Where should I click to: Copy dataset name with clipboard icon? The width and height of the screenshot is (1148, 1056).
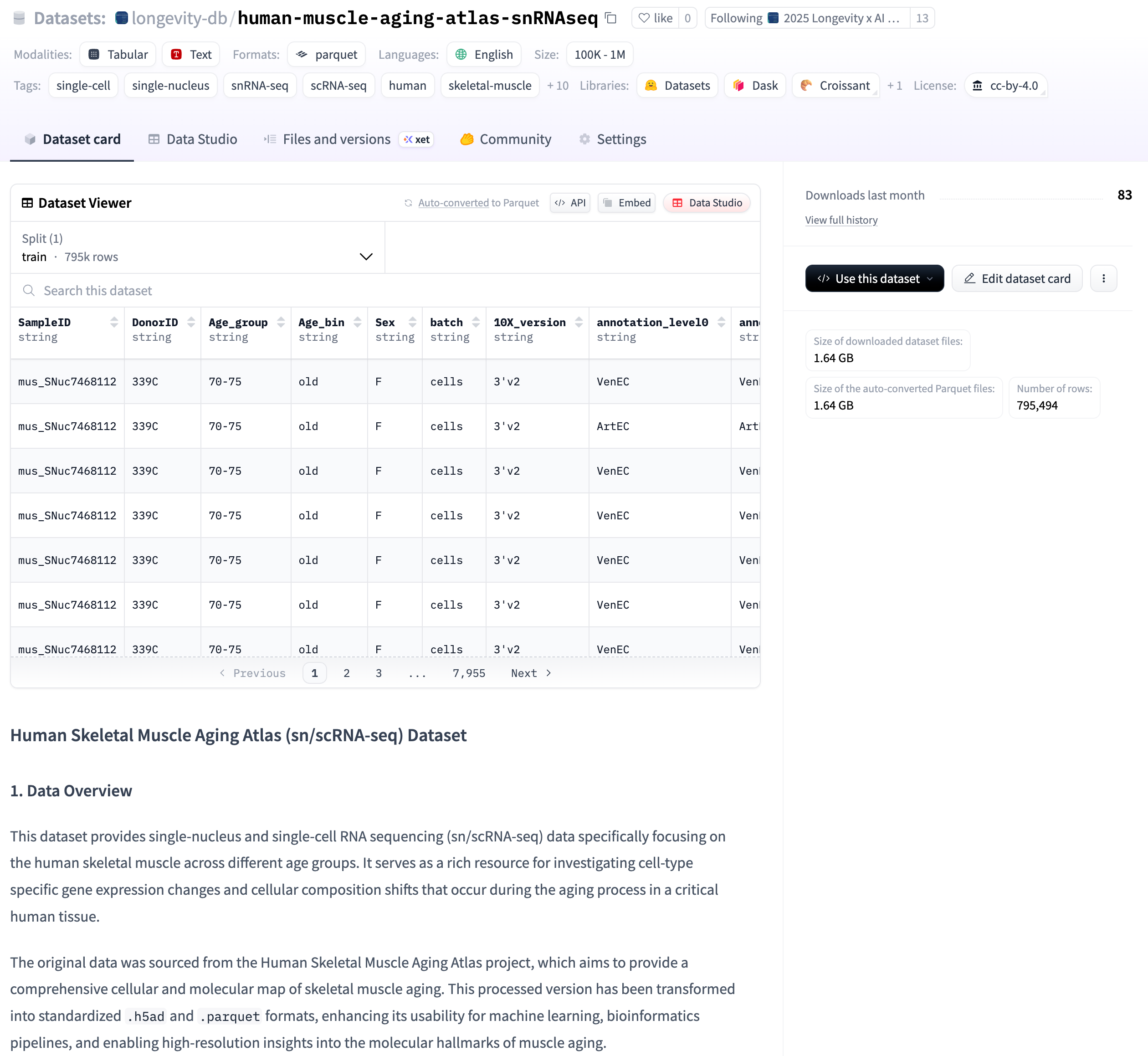click(x=611, y=18)
